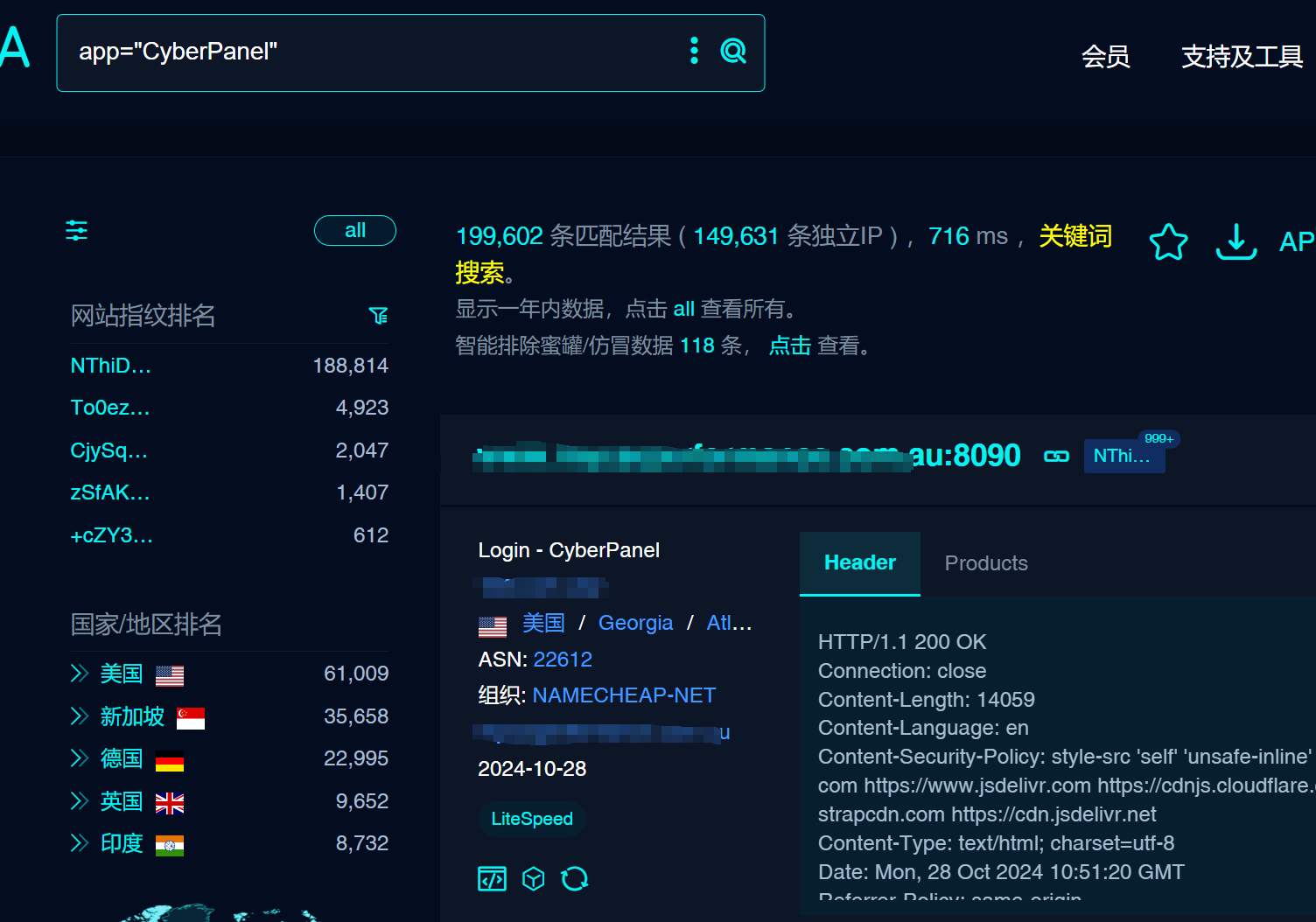
Task: Click the 35,658 country count
Action: click(356, 716)
